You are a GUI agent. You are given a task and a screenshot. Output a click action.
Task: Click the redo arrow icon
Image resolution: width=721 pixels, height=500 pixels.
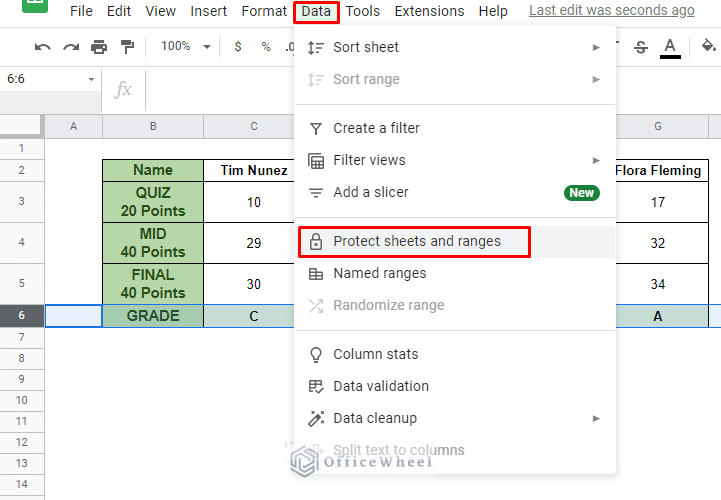click(x=71, y=47)
